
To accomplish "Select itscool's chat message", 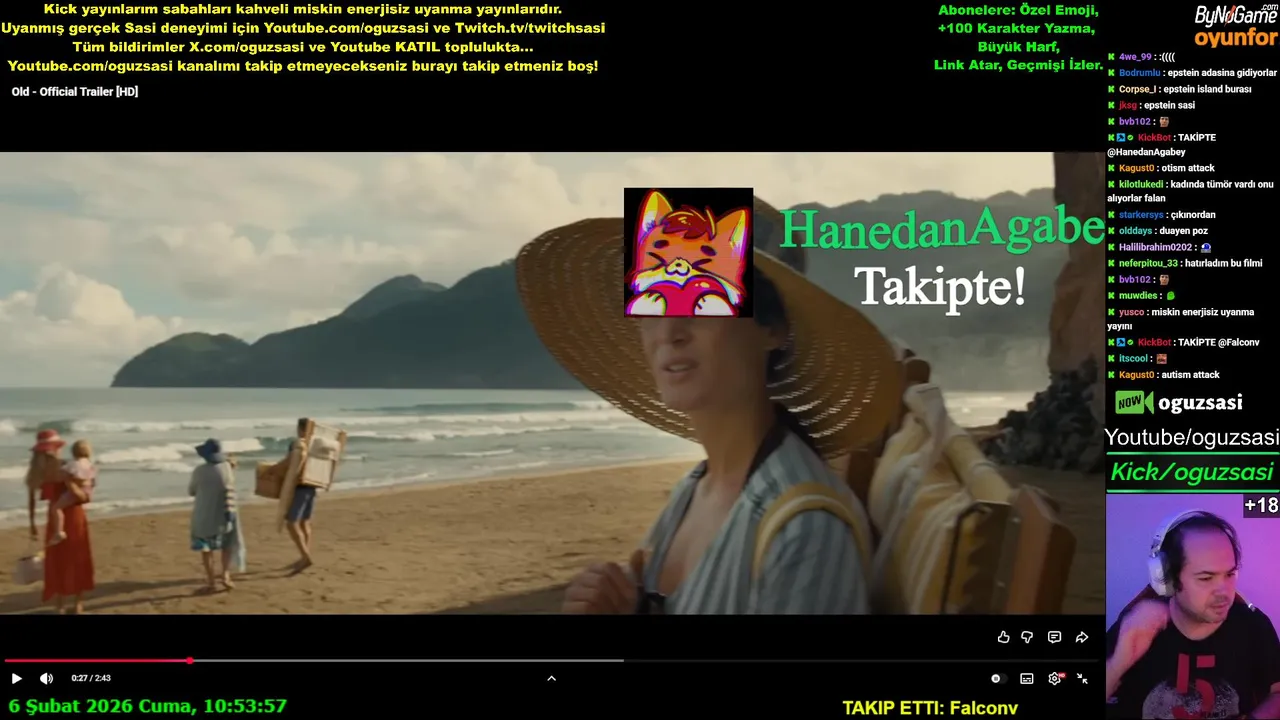I will click(x=1138, y=358).
